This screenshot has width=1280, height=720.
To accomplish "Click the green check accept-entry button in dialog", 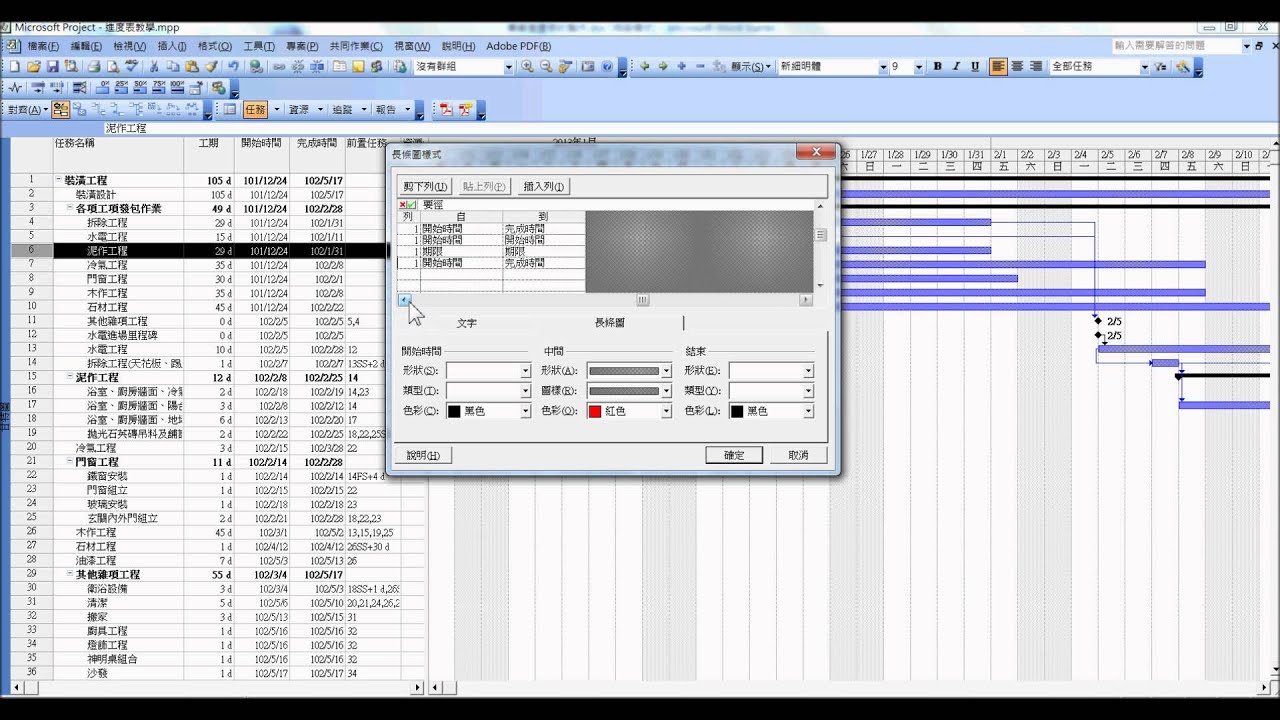I will tap(413, 204).
